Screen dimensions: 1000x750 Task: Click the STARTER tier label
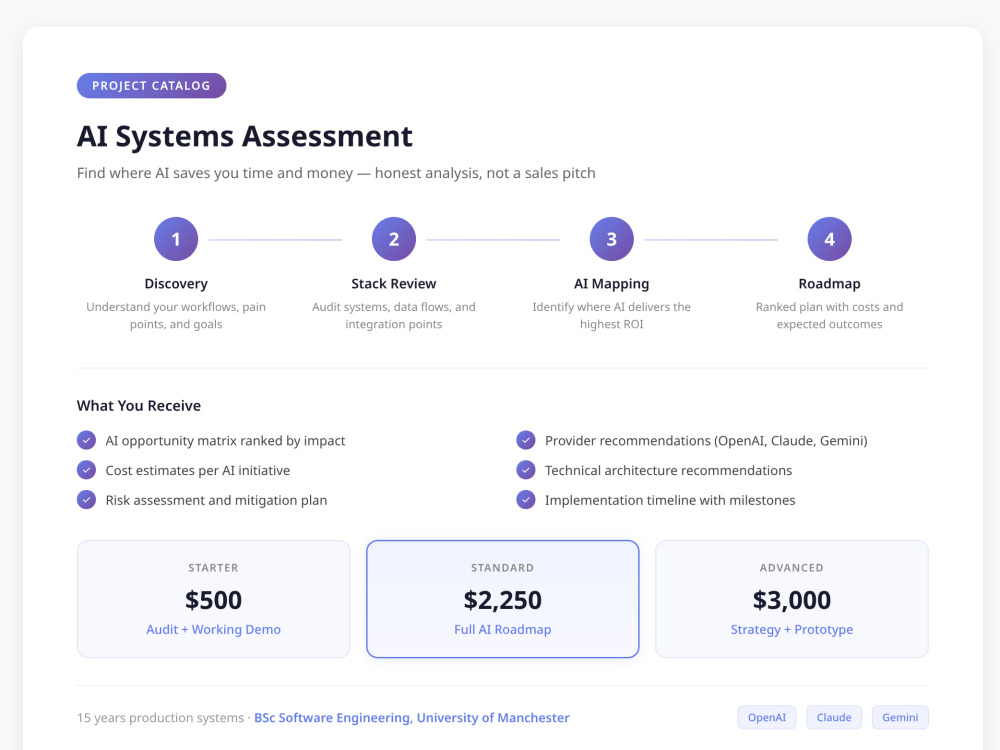click(x=214, y=568)
